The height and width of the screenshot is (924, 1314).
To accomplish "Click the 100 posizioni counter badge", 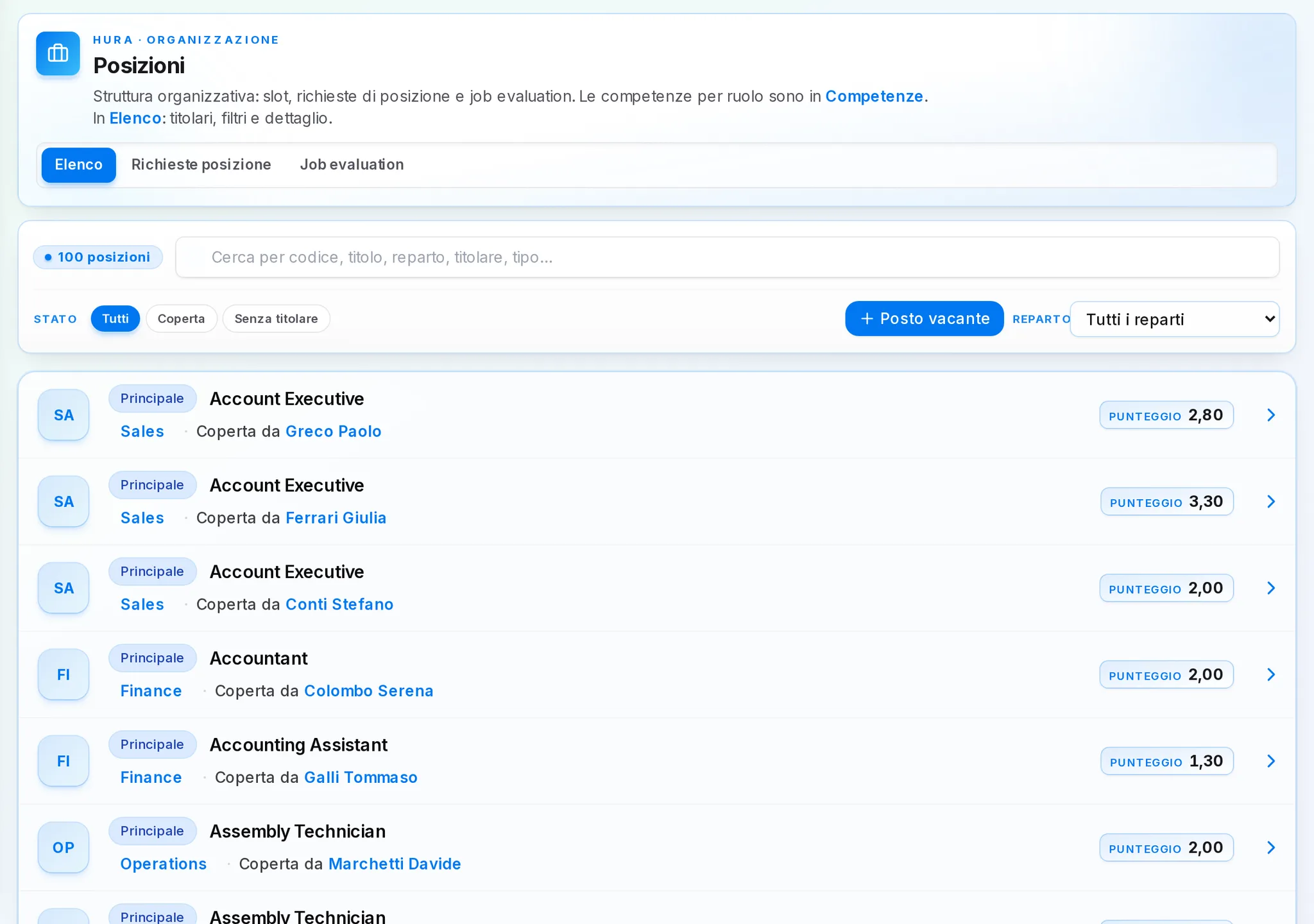I will pos(98,257).
